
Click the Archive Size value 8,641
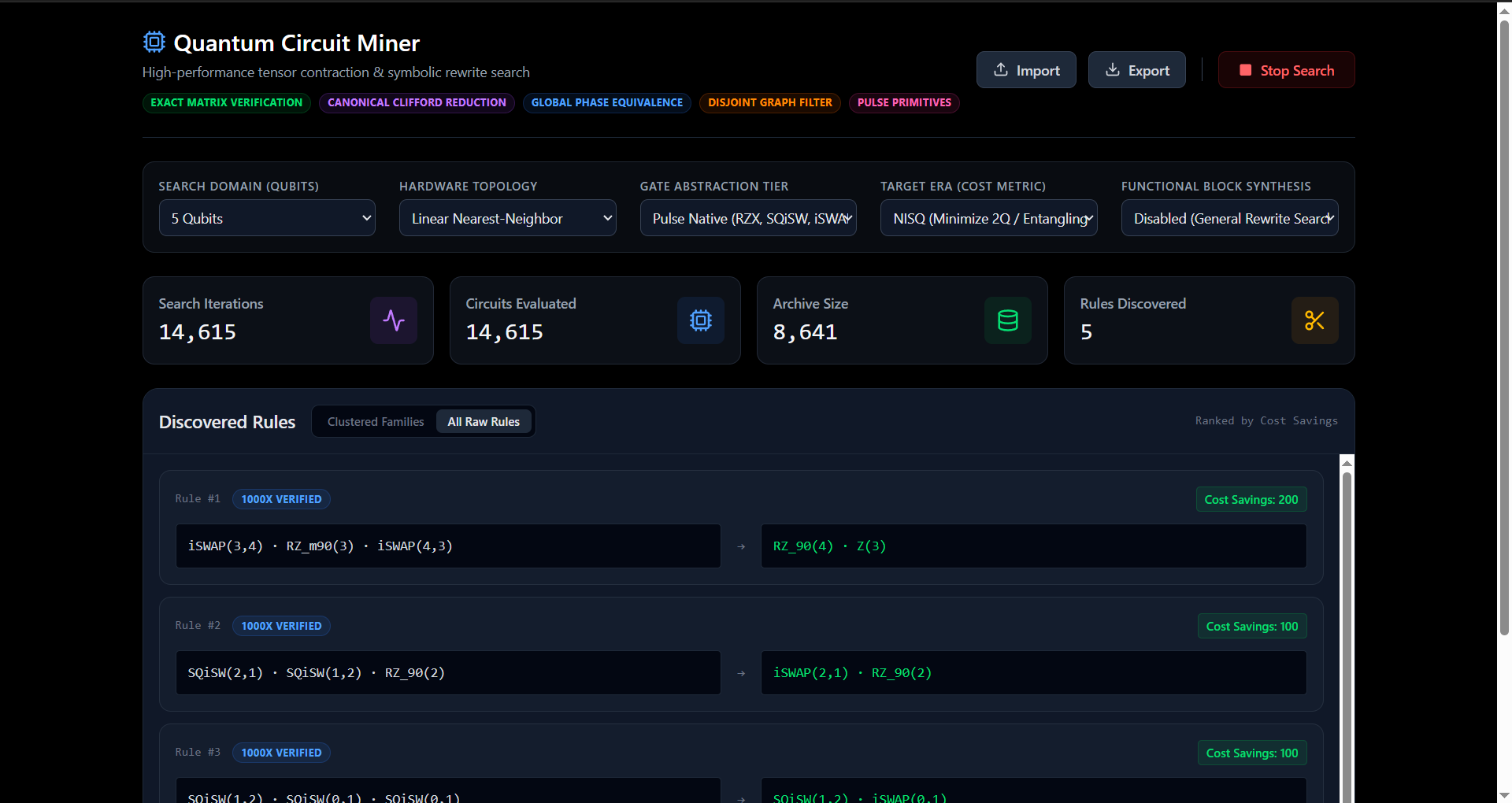point(805,332)
